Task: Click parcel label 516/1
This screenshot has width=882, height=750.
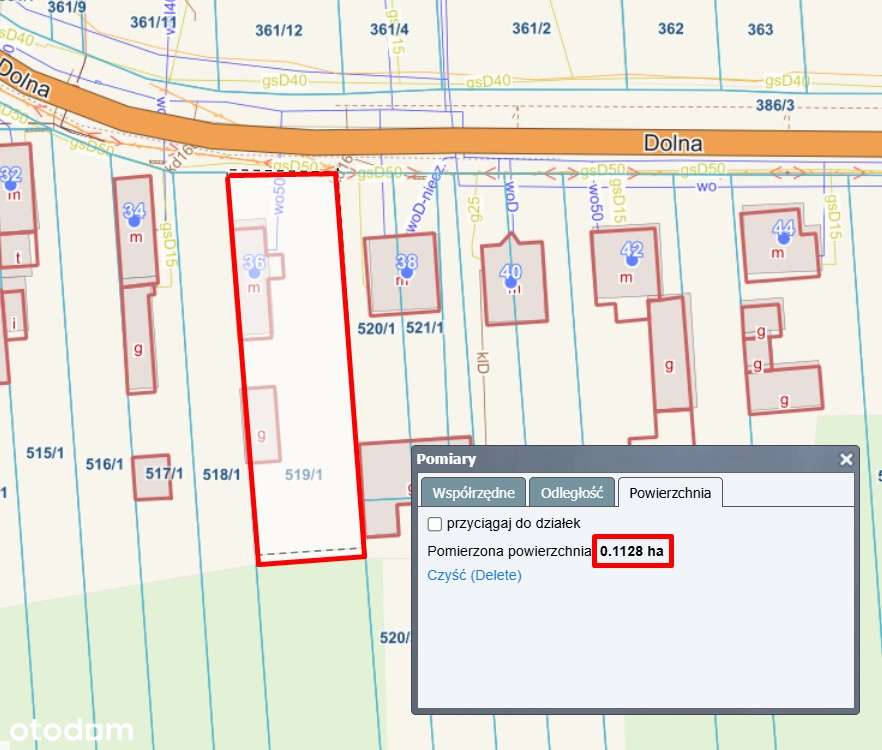Action: click(104, 464)
